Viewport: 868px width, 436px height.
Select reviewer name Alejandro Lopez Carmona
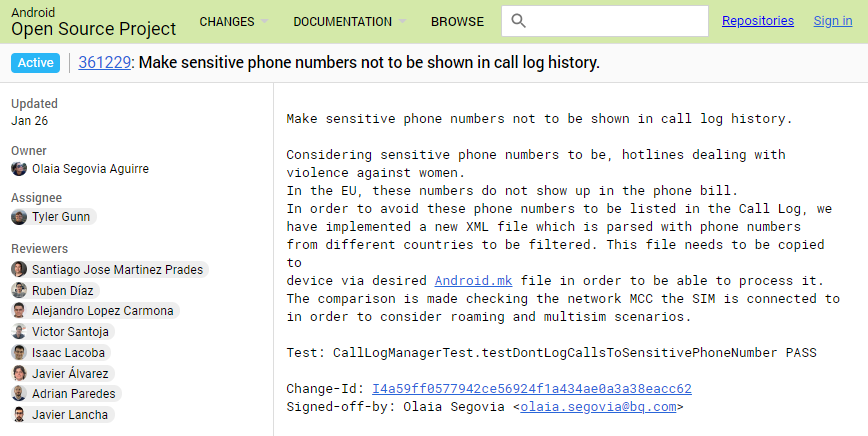click(102, 311)
